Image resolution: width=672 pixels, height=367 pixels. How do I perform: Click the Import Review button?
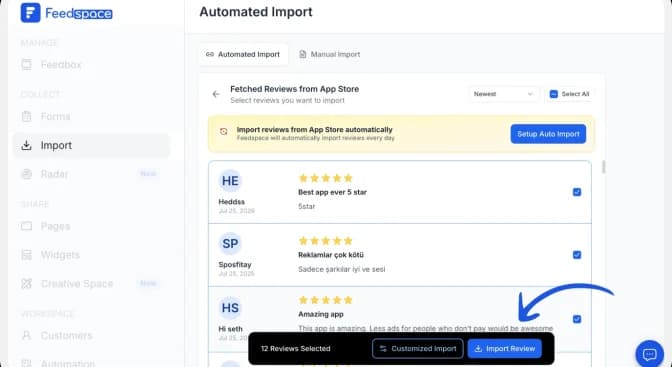point(504,349)
